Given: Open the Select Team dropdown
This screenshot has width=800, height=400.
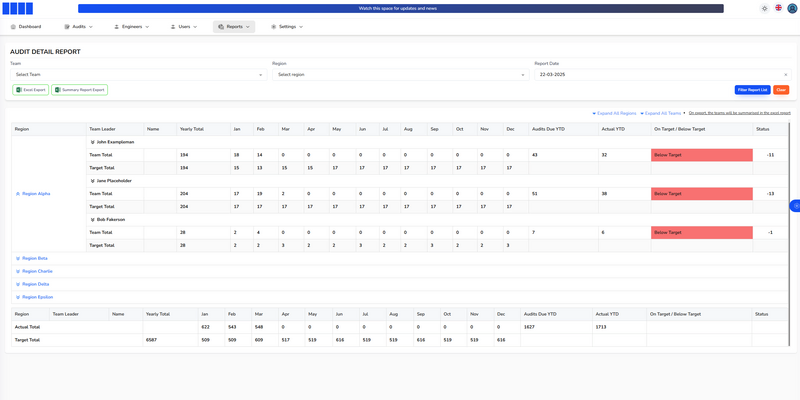Looking at the screenshot, I should 138,74.
